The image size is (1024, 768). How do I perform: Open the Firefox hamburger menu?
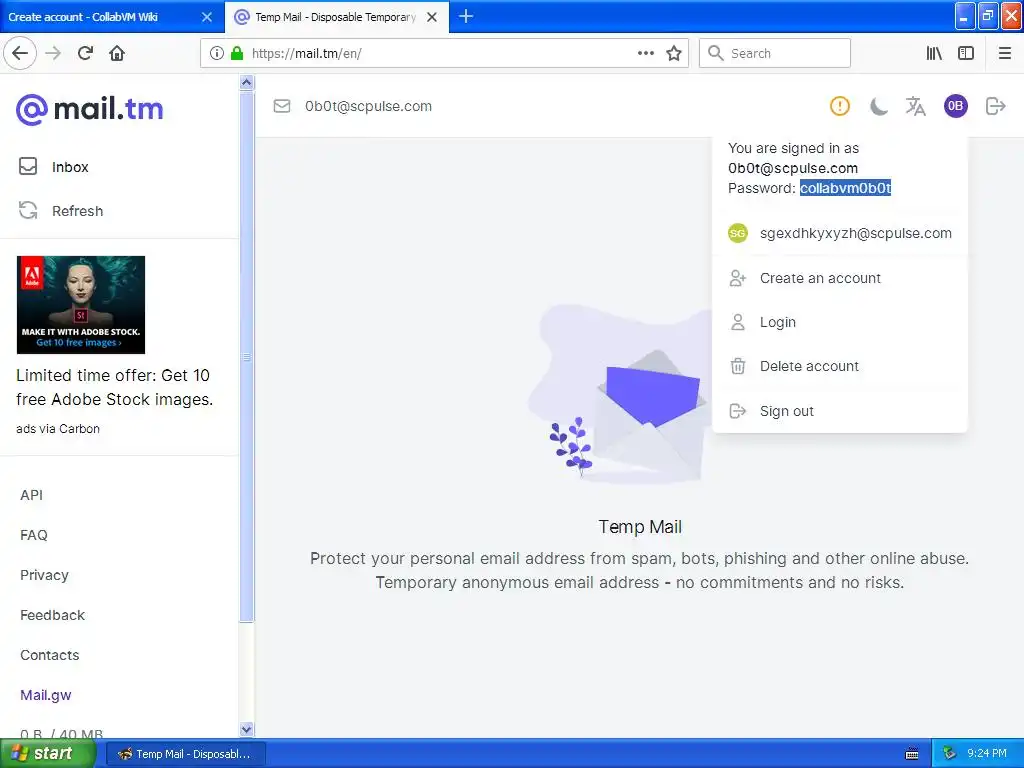[1004, 53]
